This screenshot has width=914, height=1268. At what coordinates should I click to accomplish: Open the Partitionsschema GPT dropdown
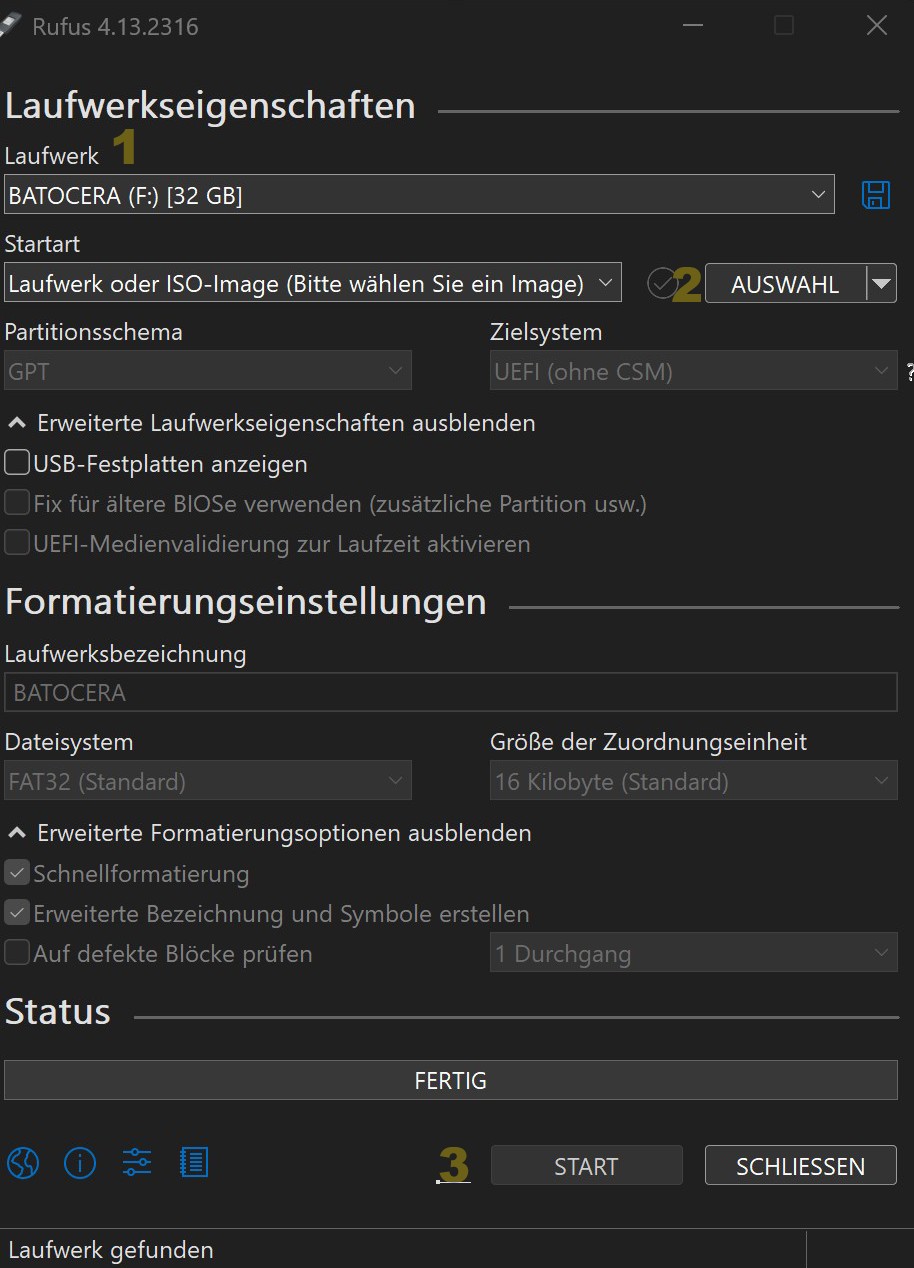(x=208, y=371)
